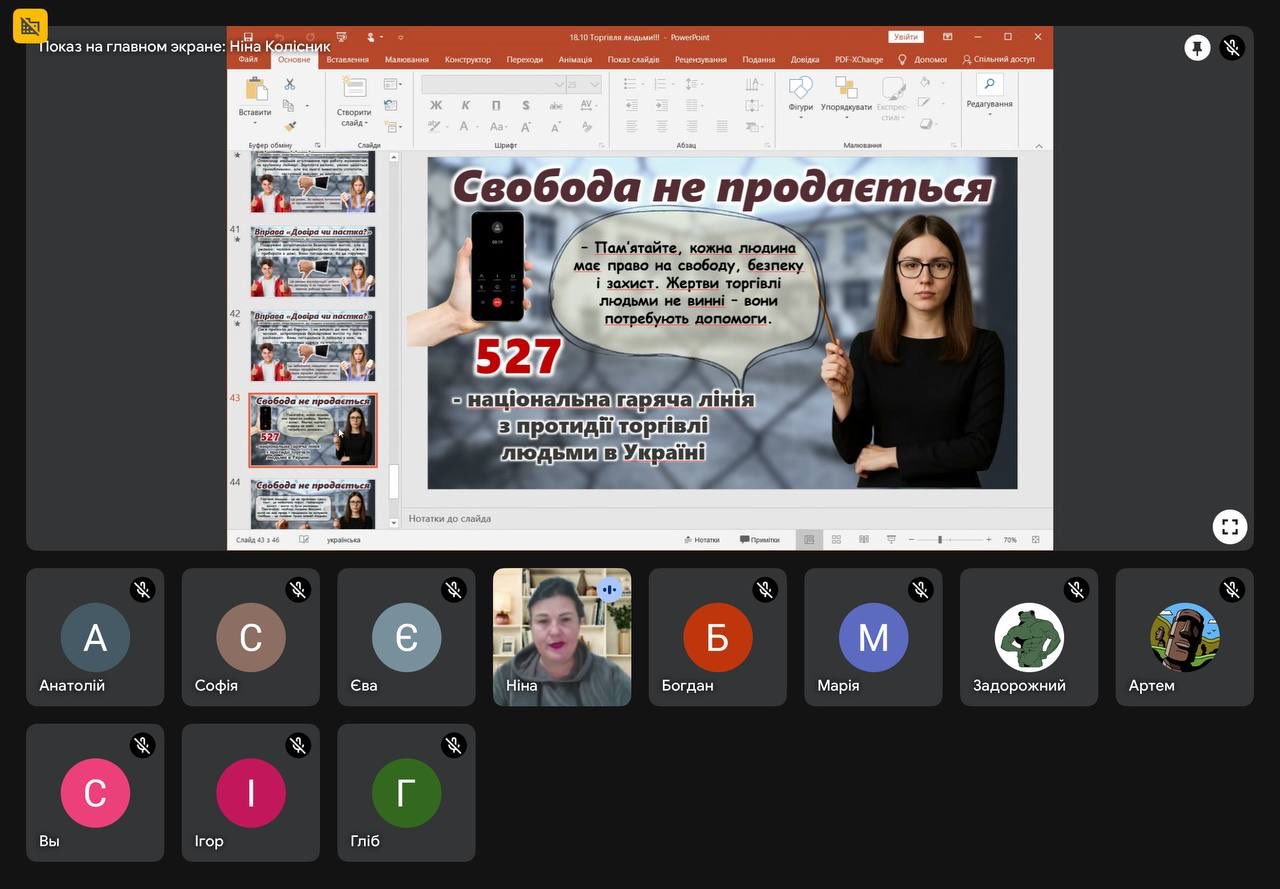The image size is (1280, 889).
Task: Start slide show from the status bar icon
Action: click(890, 540)
